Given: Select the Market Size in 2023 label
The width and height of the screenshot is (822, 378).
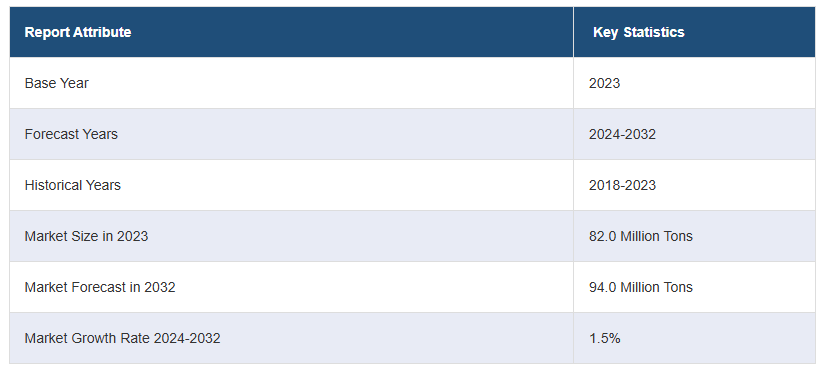Looking at the screenshot, I should point(86,236).
